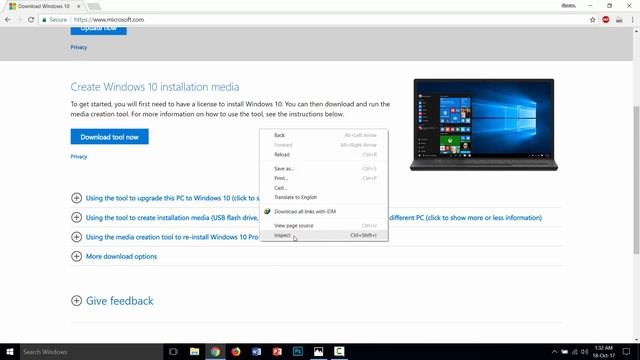Screen dimensions: 640x360
Task: Click the 'Search Windows' taskbar box
Action: coord(91,352)
